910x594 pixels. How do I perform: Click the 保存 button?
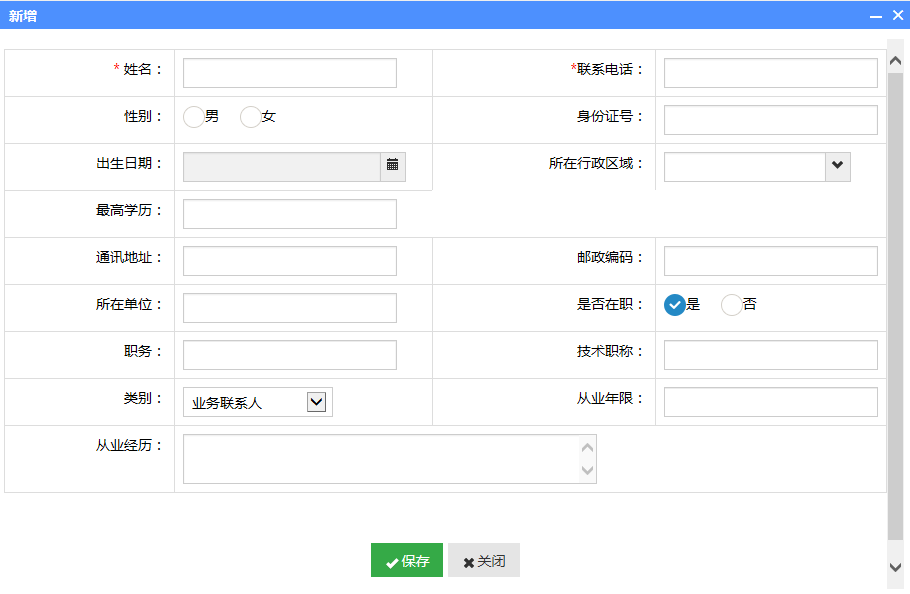(407, 561)
